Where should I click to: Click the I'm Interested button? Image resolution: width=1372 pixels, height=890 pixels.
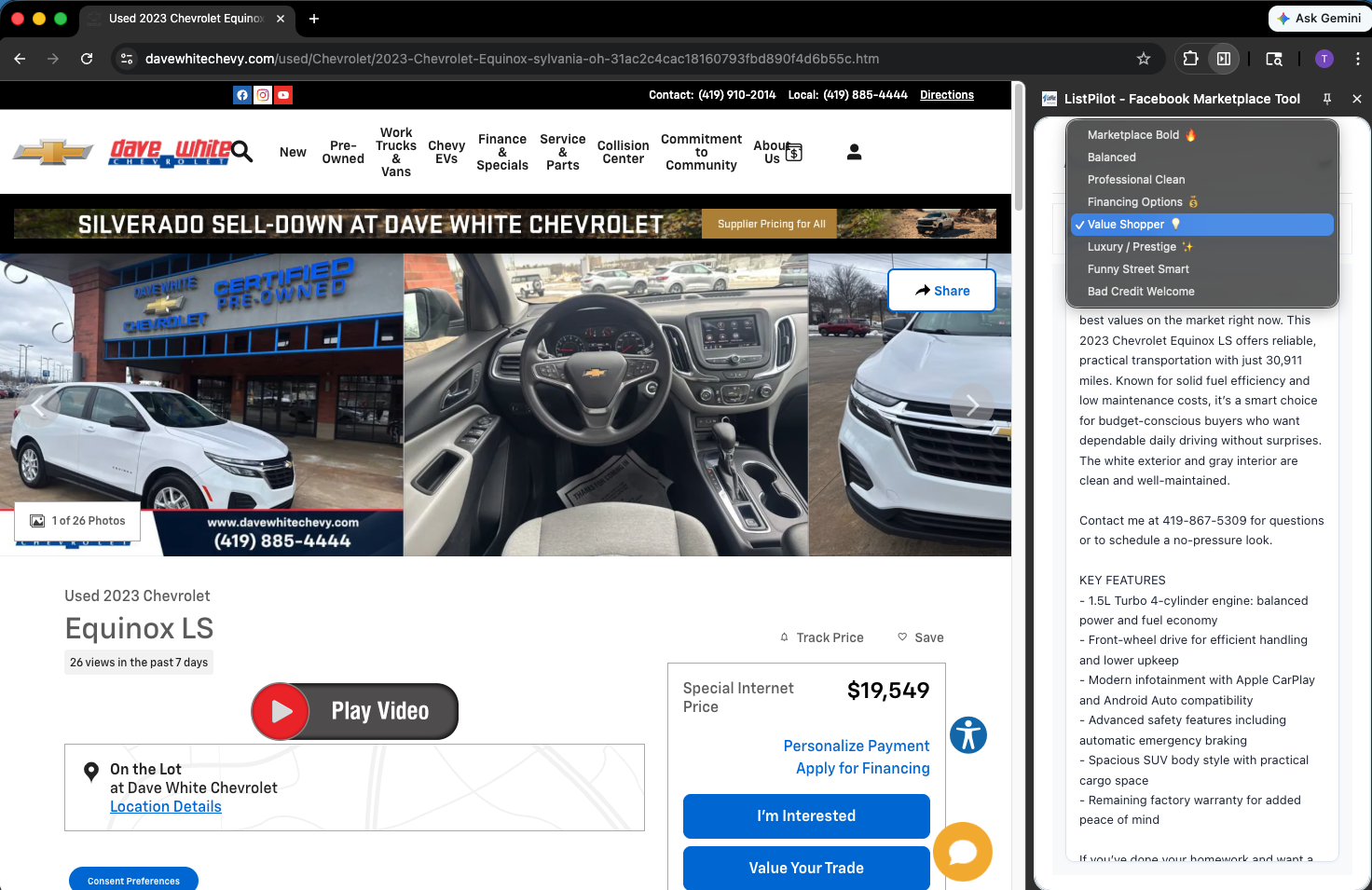pos(806,816)
